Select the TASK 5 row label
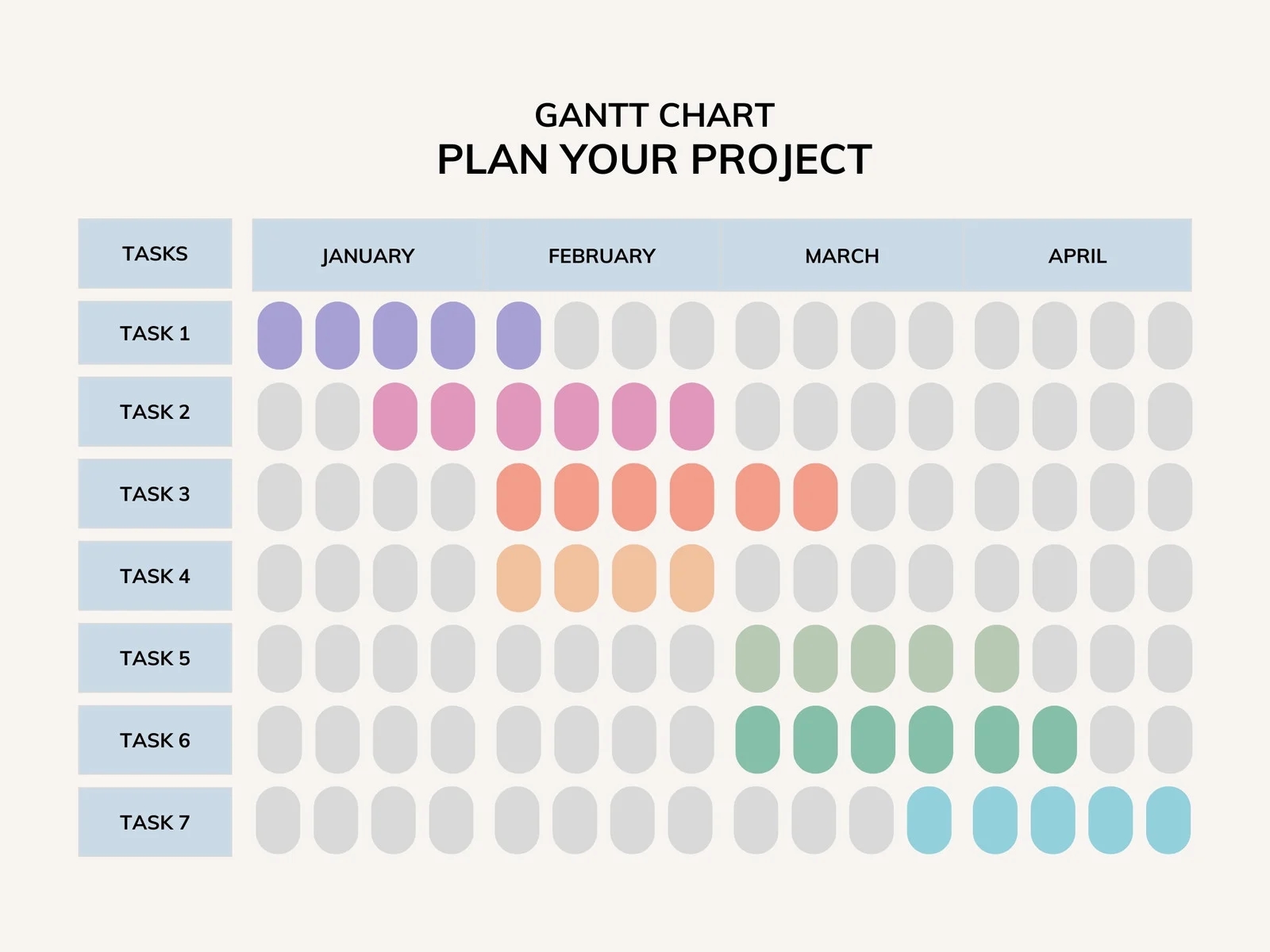The height and width of the screenshot is (952, 1270). [155, 658]
